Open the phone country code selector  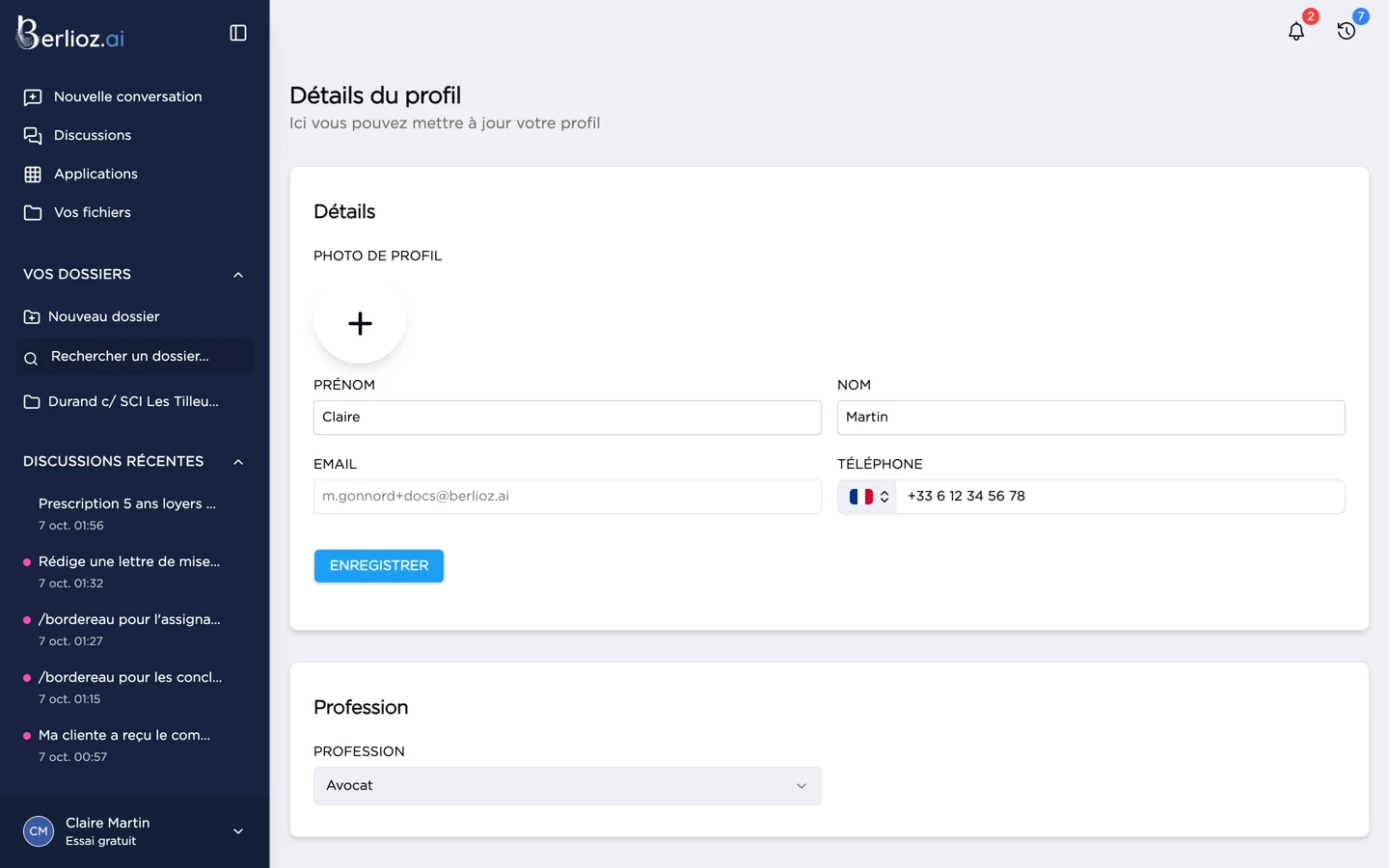(867, 497)
